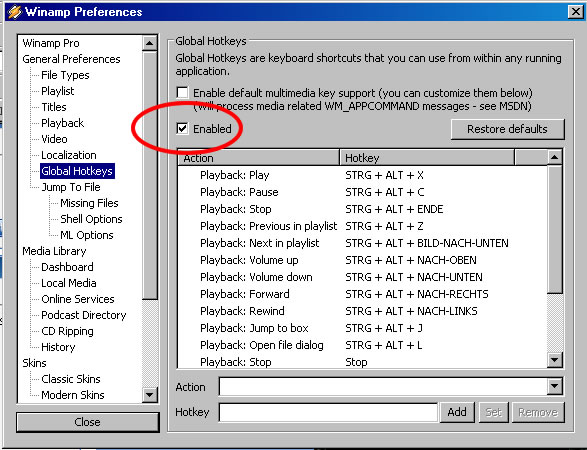Select the Playback: Pause hotkey row
The width and height of the screenshot is (587, 450).
362,192
